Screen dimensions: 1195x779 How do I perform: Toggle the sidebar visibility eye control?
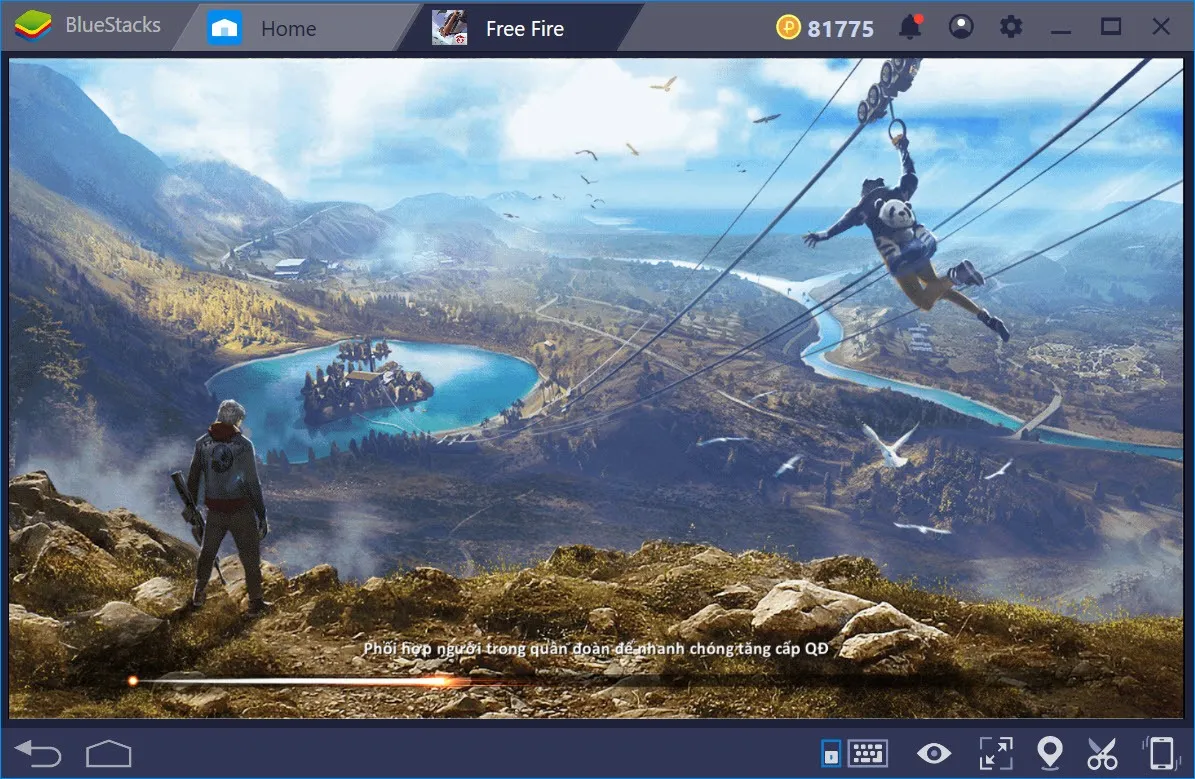click(x=934, y=752)
